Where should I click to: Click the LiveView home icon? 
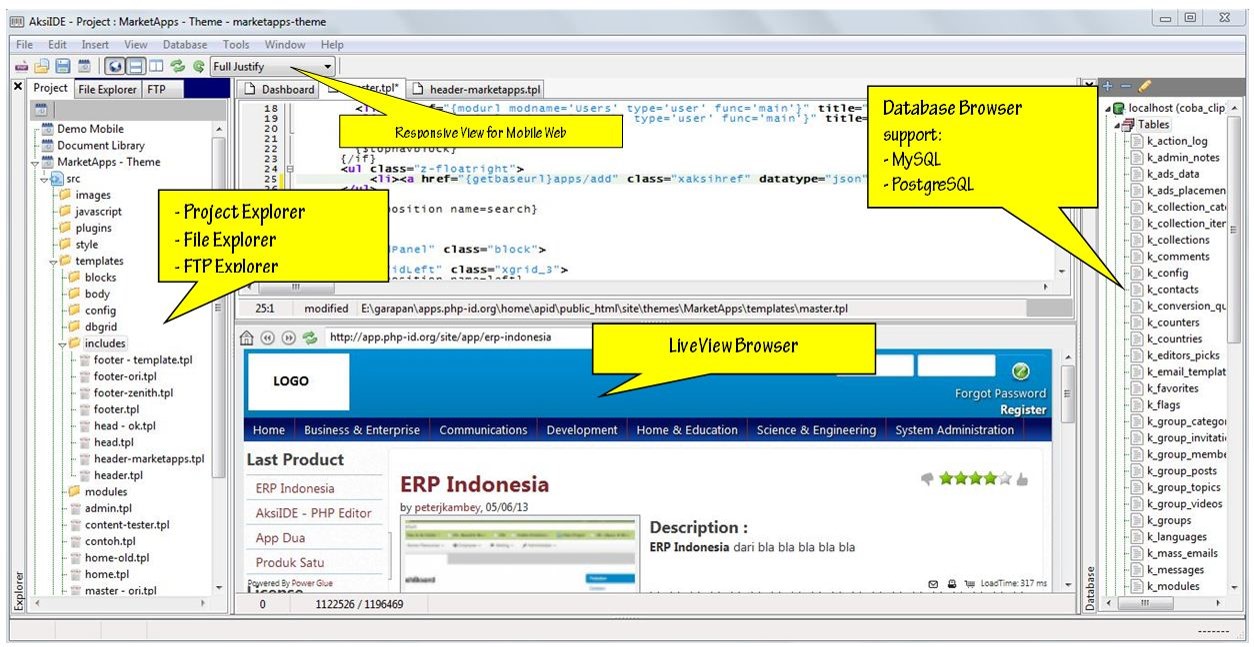click(x=247, y=337)
